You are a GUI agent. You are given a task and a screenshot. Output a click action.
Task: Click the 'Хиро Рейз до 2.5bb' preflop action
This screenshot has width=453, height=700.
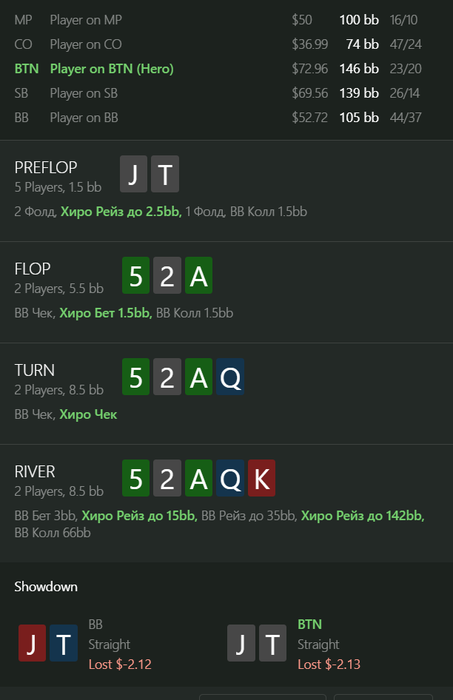[x=121, y=212]
